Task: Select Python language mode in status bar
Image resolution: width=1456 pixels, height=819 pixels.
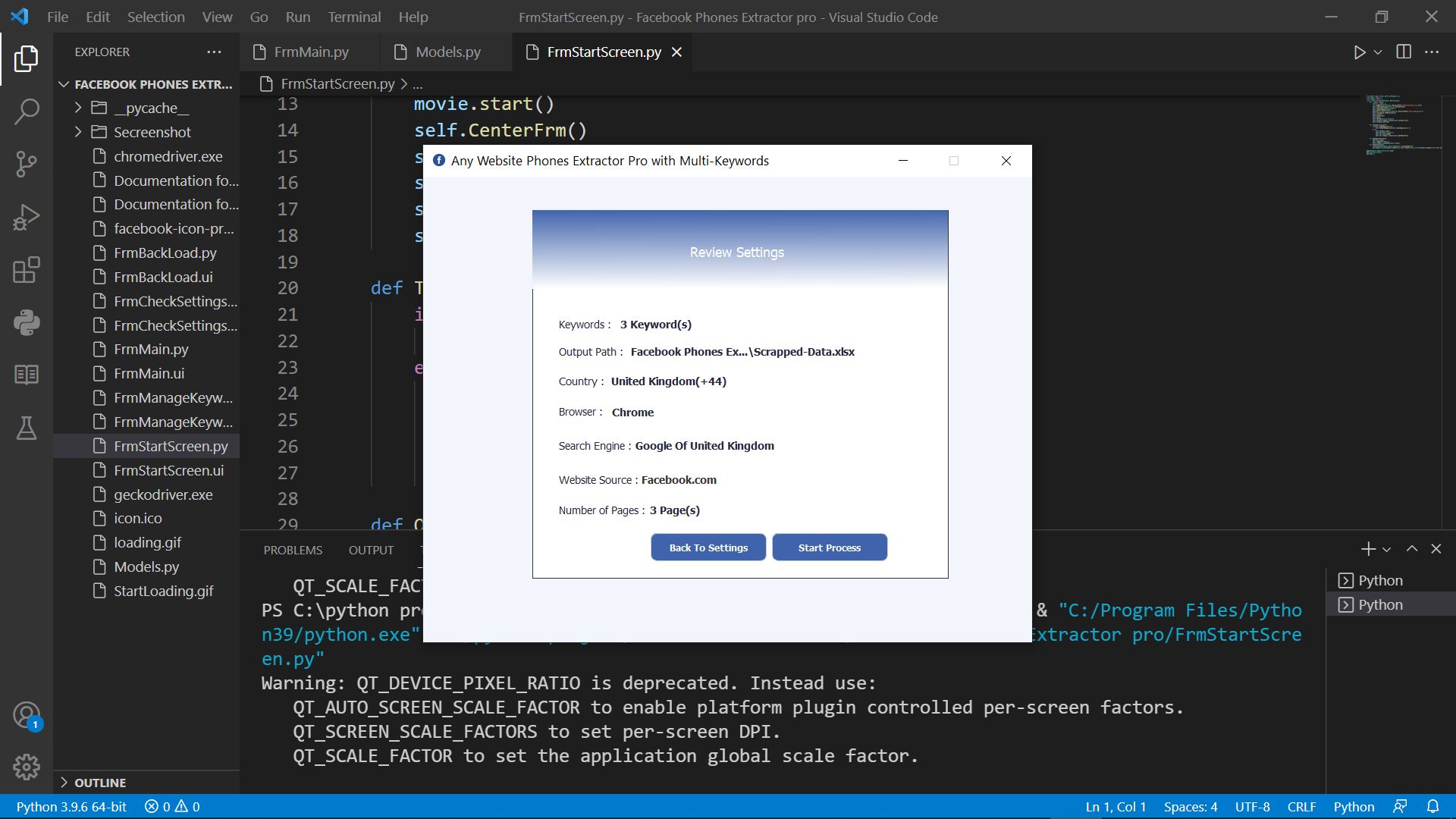Action: click(1354, 807)
